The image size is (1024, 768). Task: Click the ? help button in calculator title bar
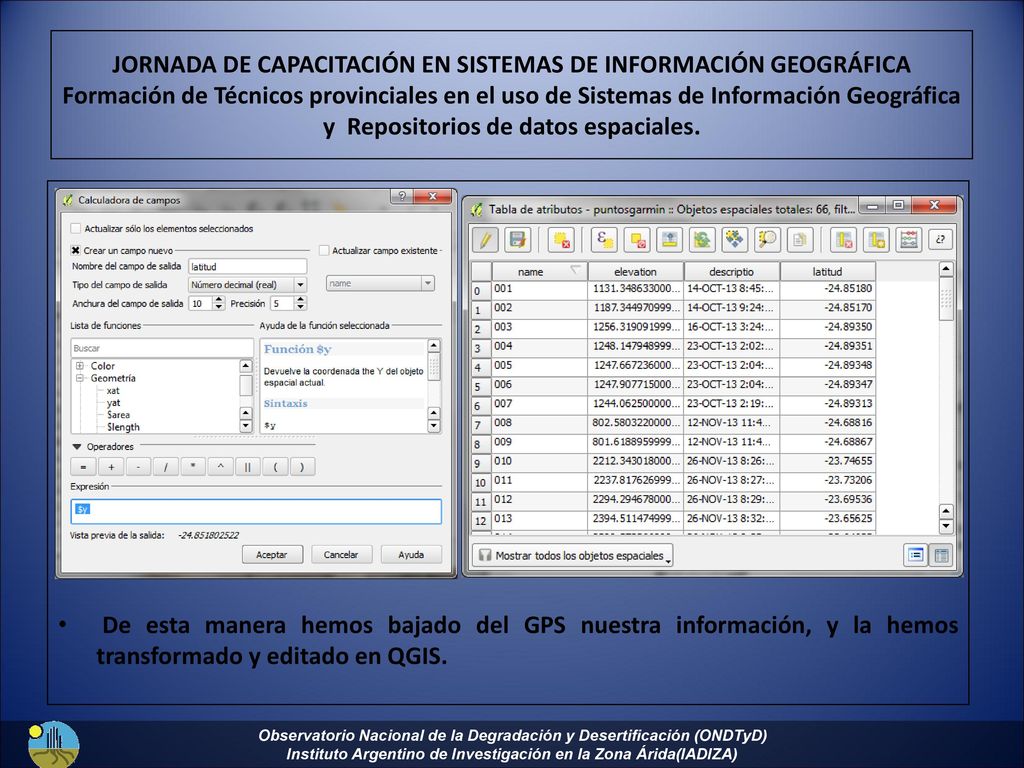pyautogui.click(x=402, y=196)
